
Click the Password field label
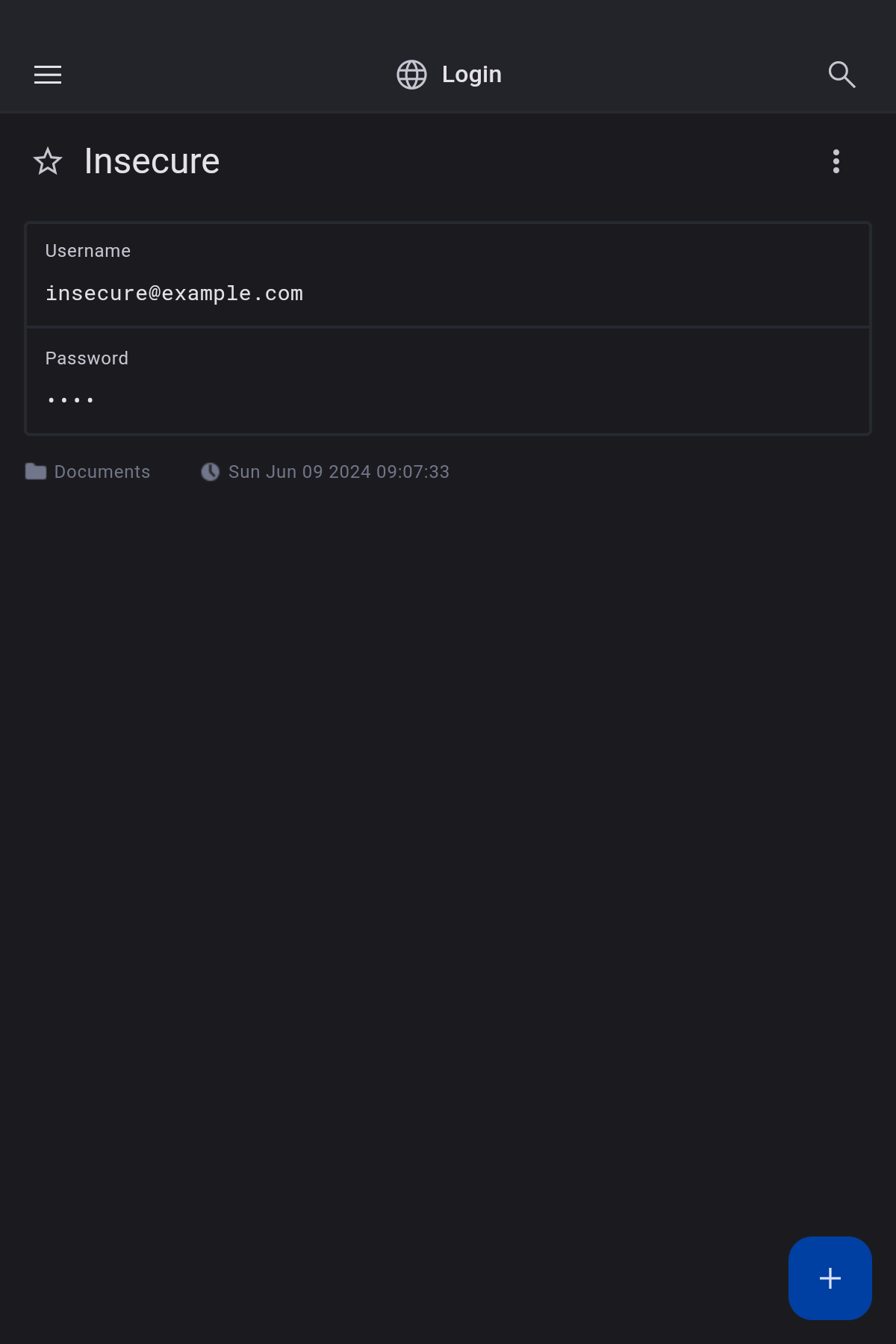click(87, 358)
